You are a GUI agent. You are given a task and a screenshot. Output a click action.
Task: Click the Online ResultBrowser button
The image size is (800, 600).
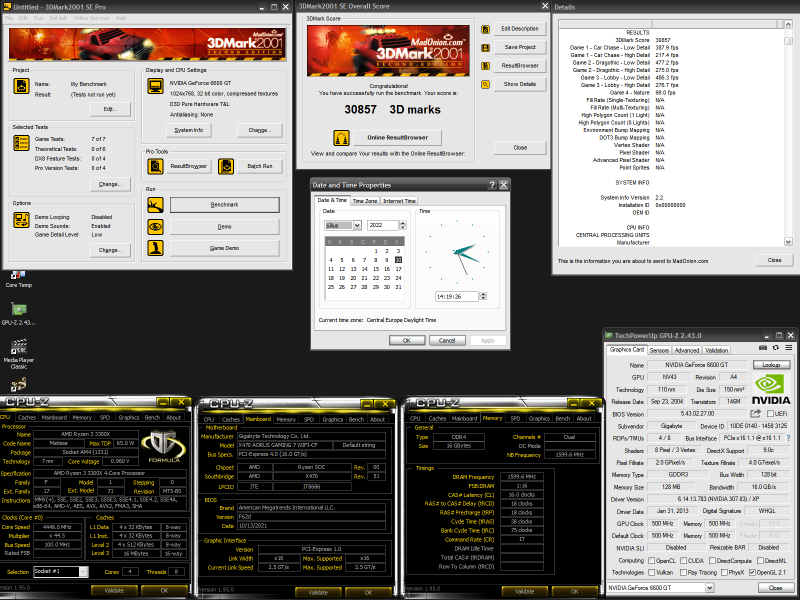[397, 137]
